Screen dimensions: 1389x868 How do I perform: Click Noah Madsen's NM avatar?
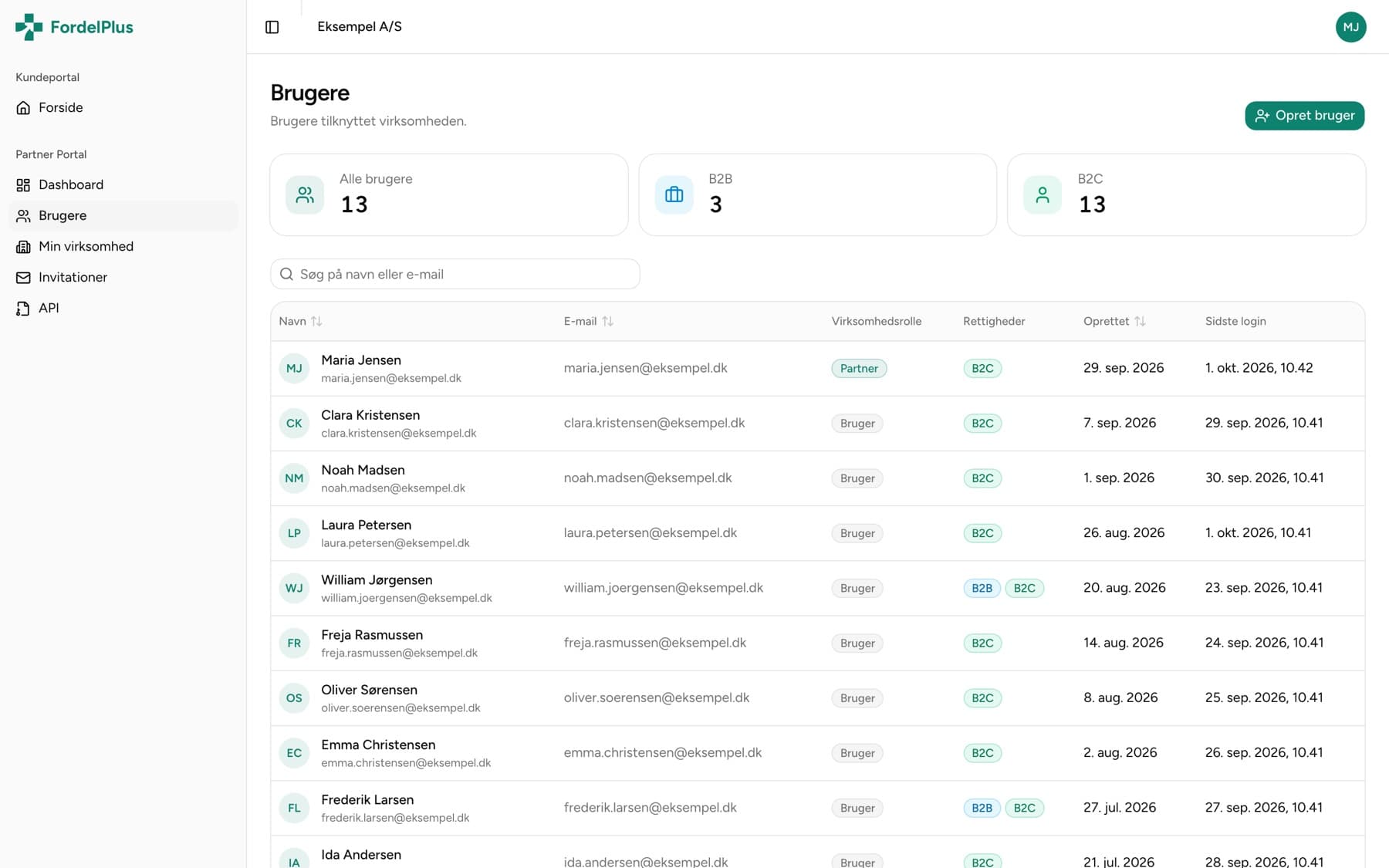tap(294, 478)
